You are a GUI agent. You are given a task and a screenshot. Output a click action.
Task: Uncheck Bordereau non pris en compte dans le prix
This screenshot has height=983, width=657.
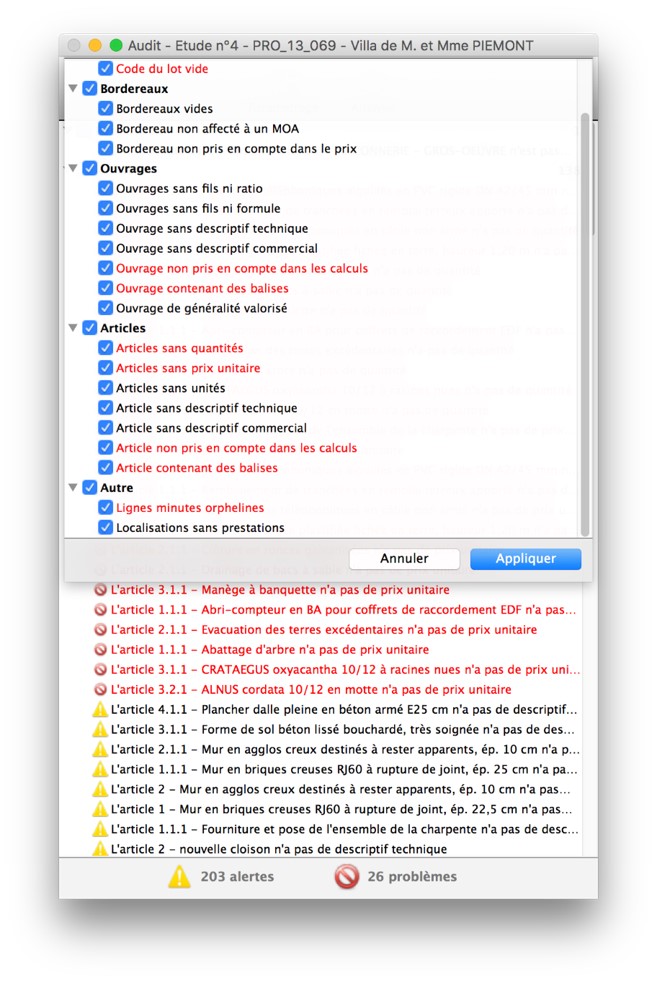point(105,149)
